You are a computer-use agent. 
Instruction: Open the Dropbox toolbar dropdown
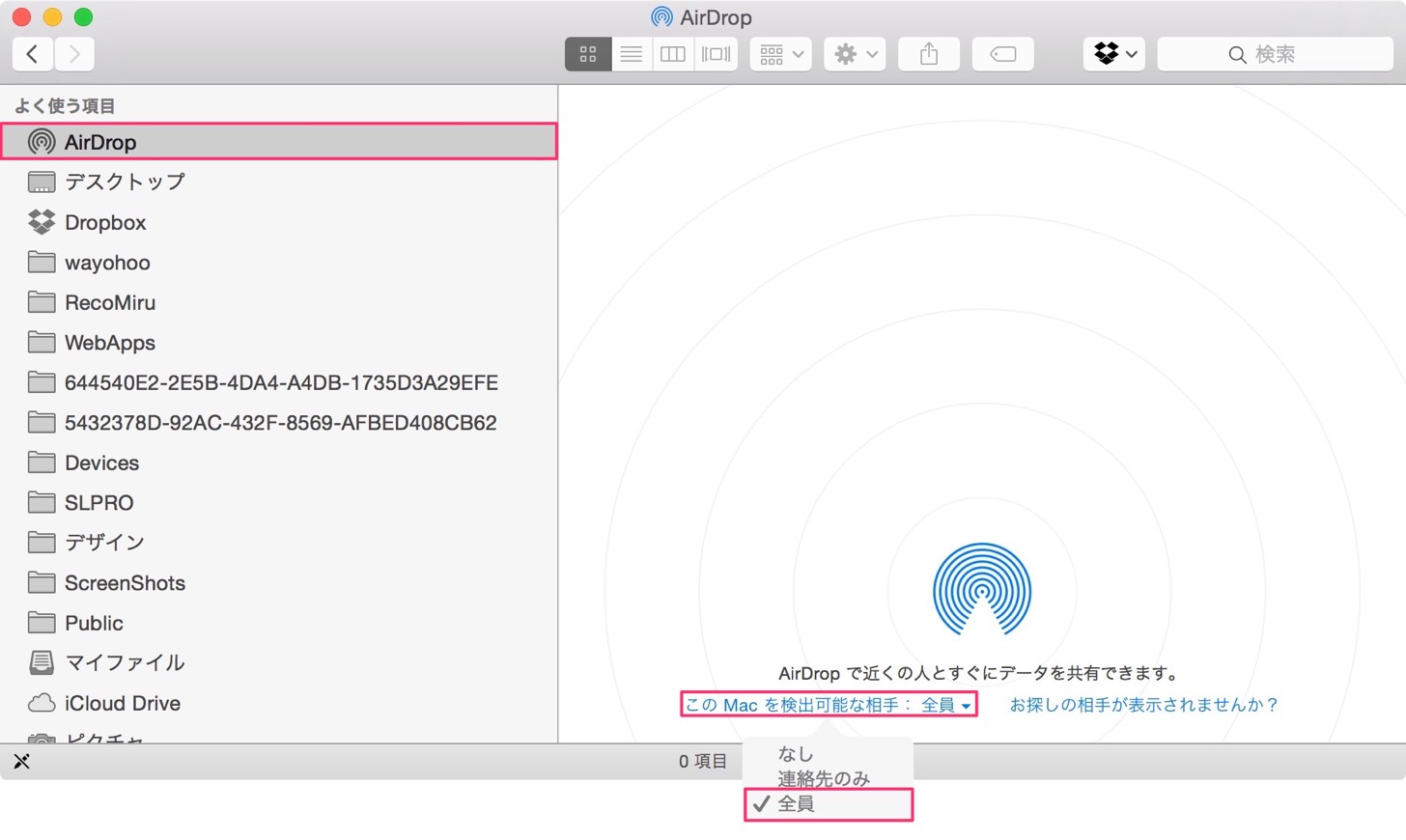[x=1114, y=54]
